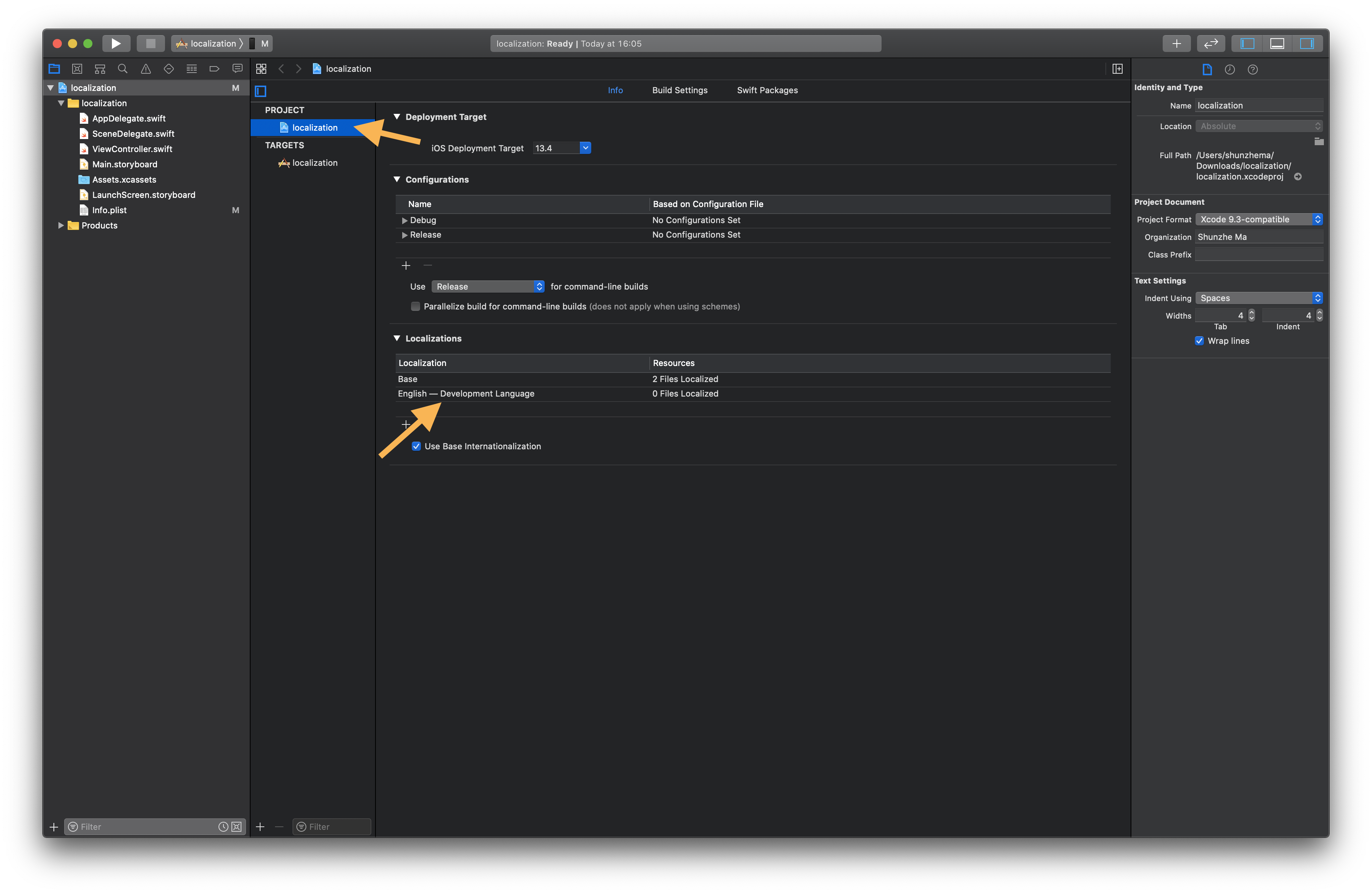Add a target with bottom plus button

click(x=260, y=826)
